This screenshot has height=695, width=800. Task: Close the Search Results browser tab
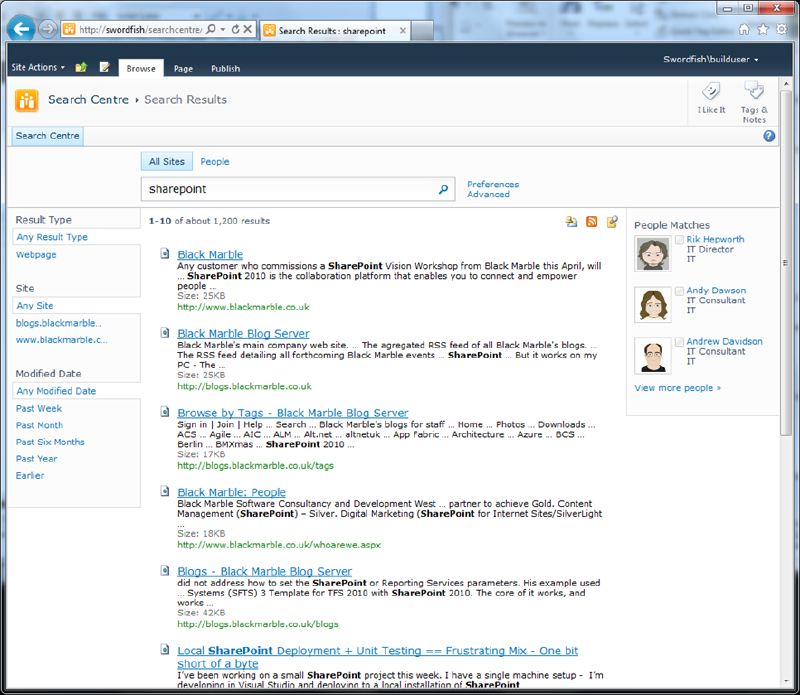tap(403, 31)
